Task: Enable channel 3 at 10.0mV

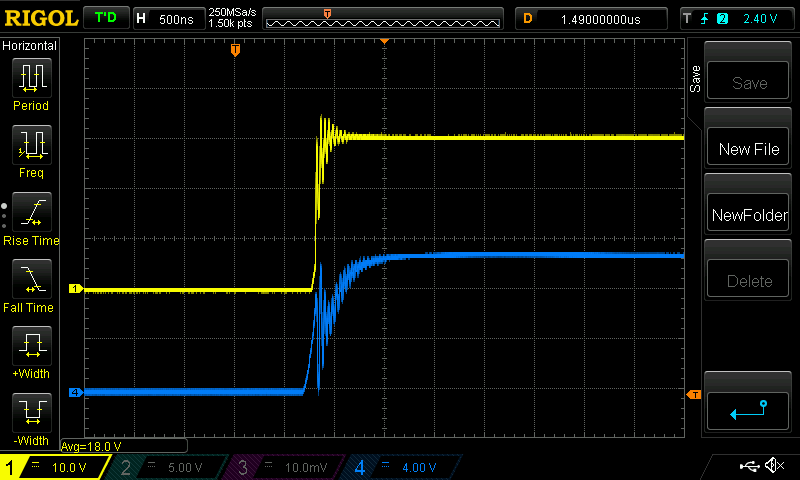Action: (285, 467)
